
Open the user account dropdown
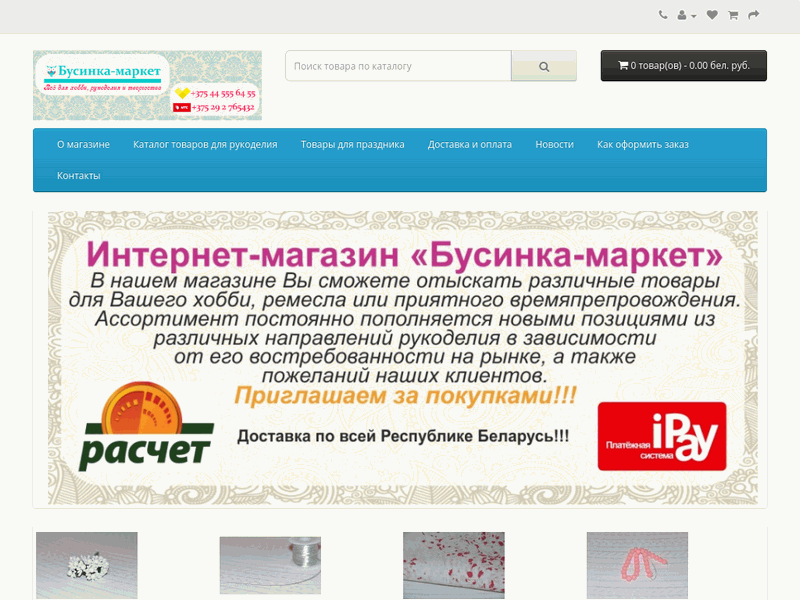(x=686, y=16)
